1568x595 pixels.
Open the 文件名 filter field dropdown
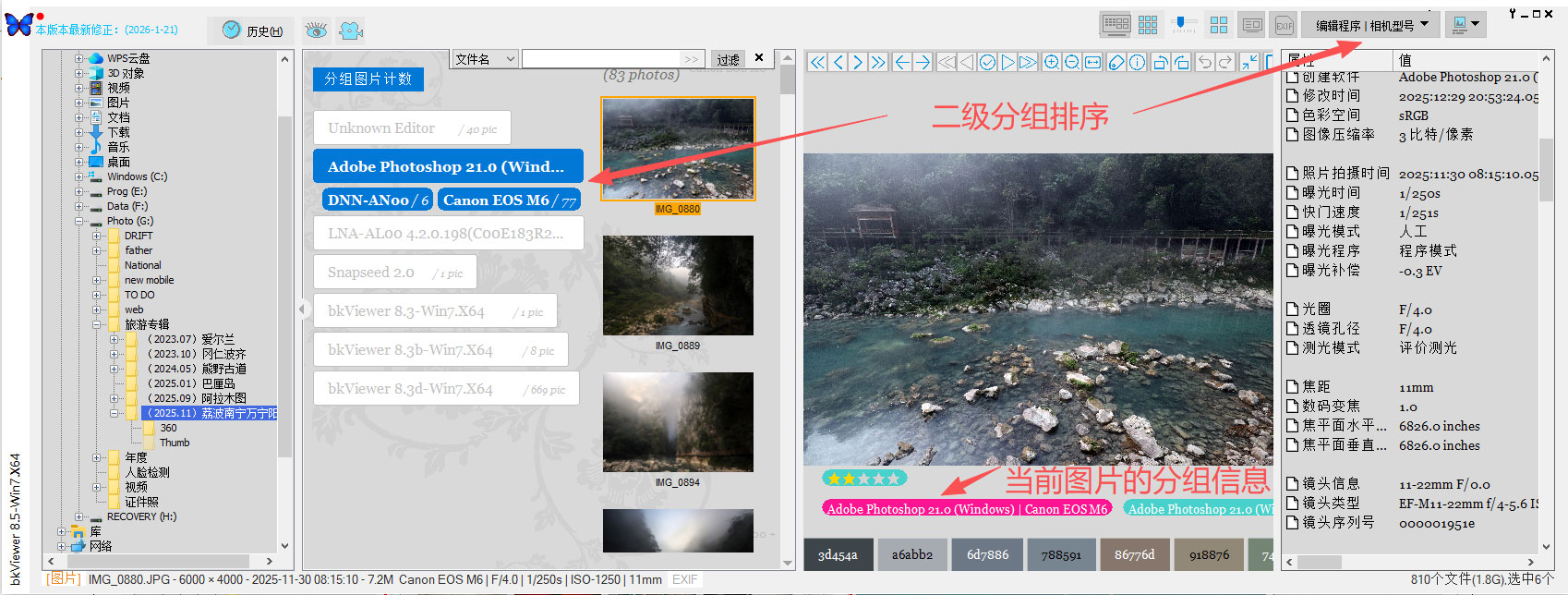coord(485,59)
